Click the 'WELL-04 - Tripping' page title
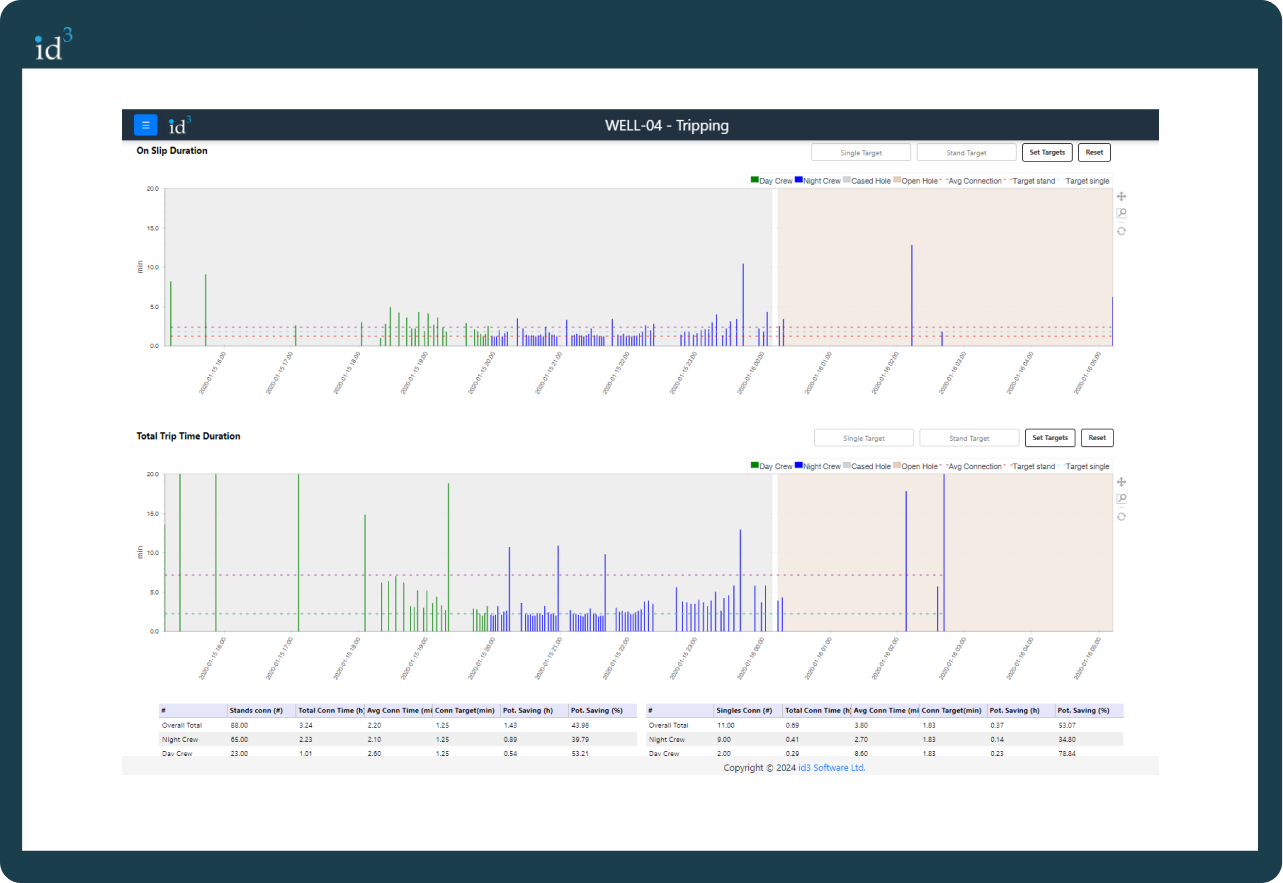Viewport: 1283px width, 883px height. click(667, 125)
